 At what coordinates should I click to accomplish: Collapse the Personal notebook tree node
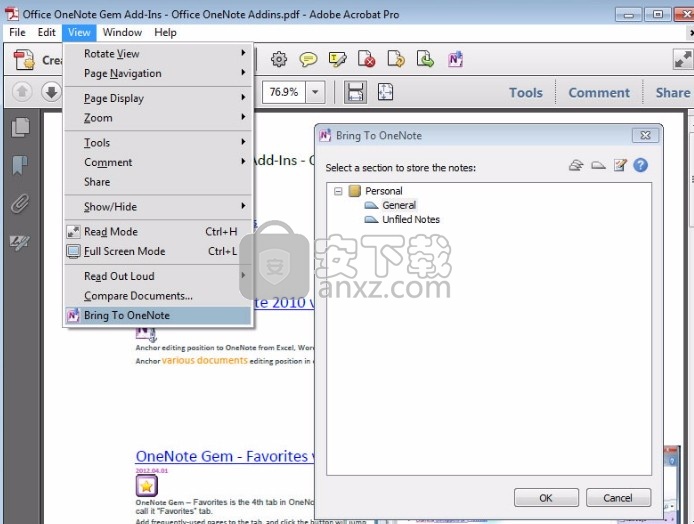pos(338,191)
